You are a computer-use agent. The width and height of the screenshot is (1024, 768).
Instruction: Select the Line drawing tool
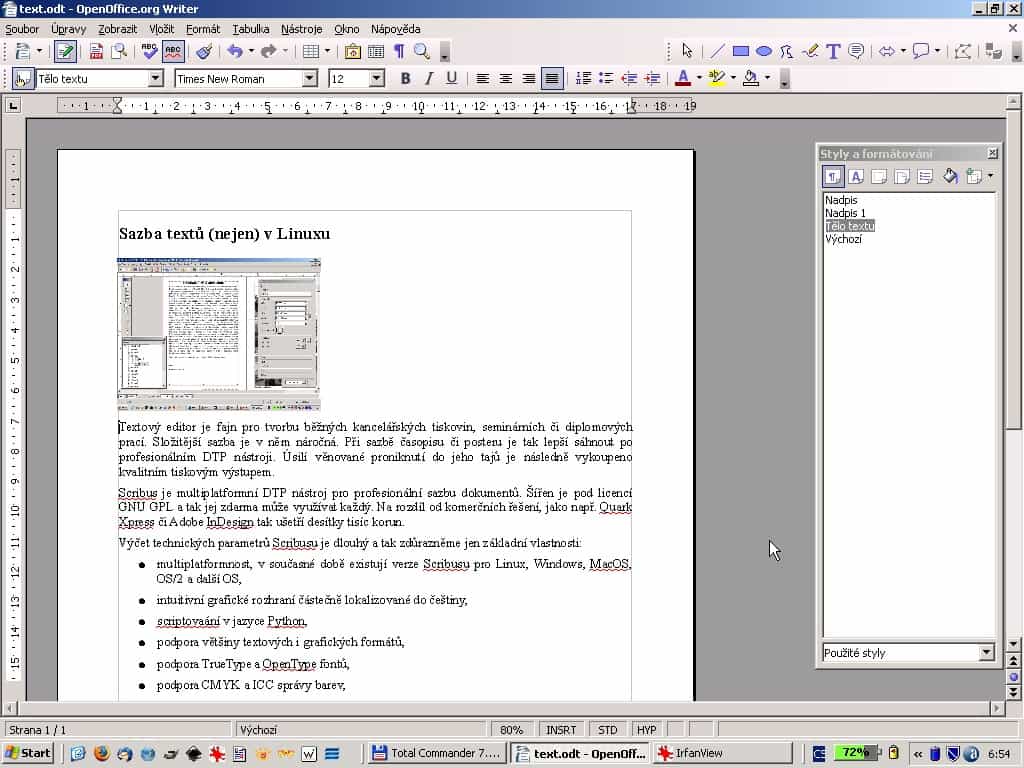coord(717,51)
